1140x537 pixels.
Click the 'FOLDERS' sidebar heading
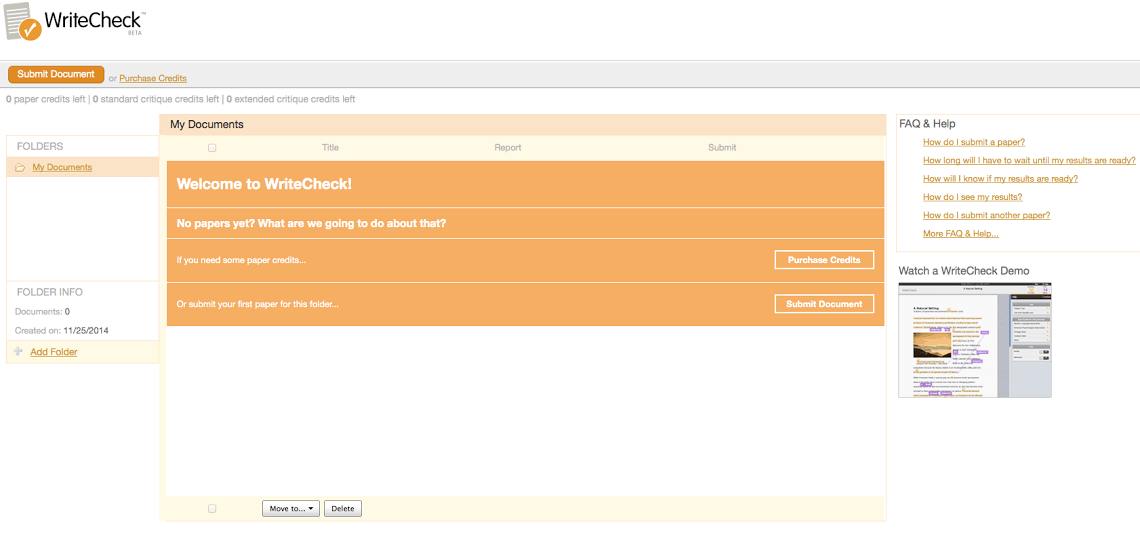[x=40, y=146]
